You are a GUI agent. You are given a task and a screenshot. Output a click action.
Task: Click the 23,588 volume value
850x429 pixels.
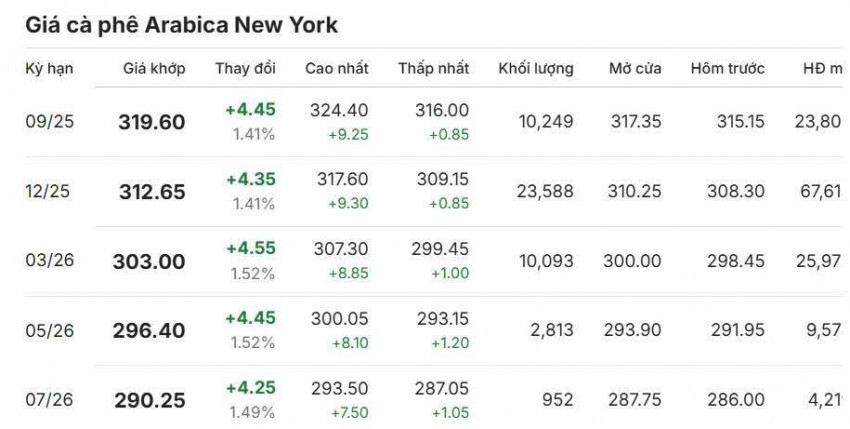(547, 192)
